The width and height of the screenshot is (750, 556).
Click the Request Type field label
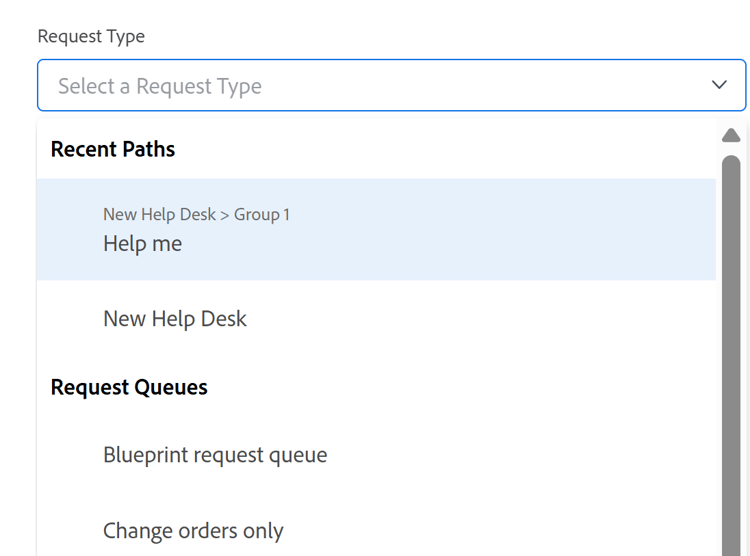(x=91, y=36)
